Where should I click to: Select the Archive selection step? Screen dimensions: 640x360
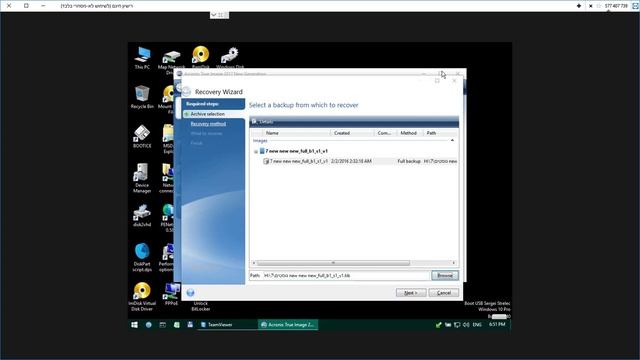point(207,114)
